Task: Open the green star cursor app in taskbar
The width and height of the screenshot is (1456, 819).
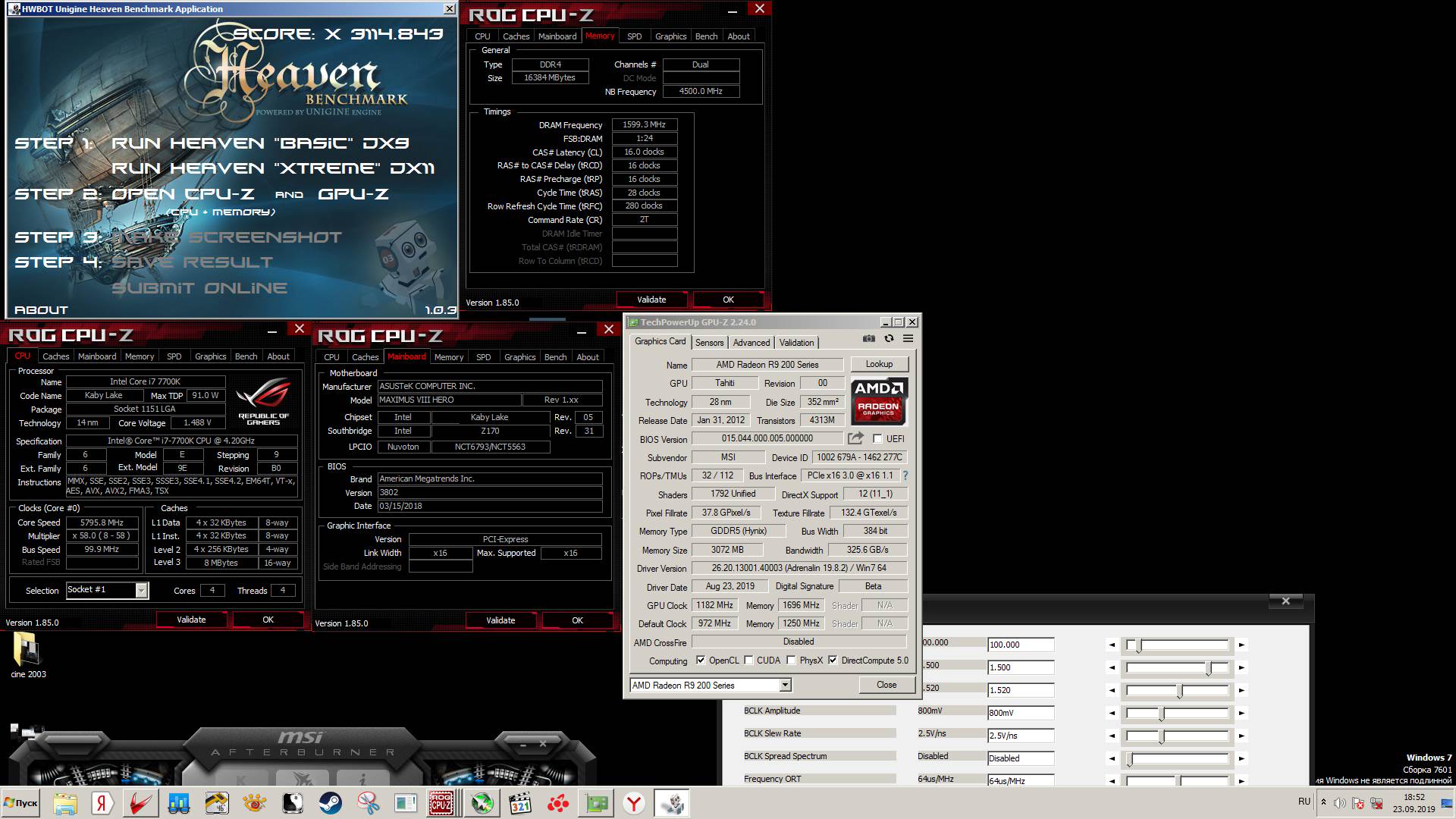Action: (x=482, y=803)
